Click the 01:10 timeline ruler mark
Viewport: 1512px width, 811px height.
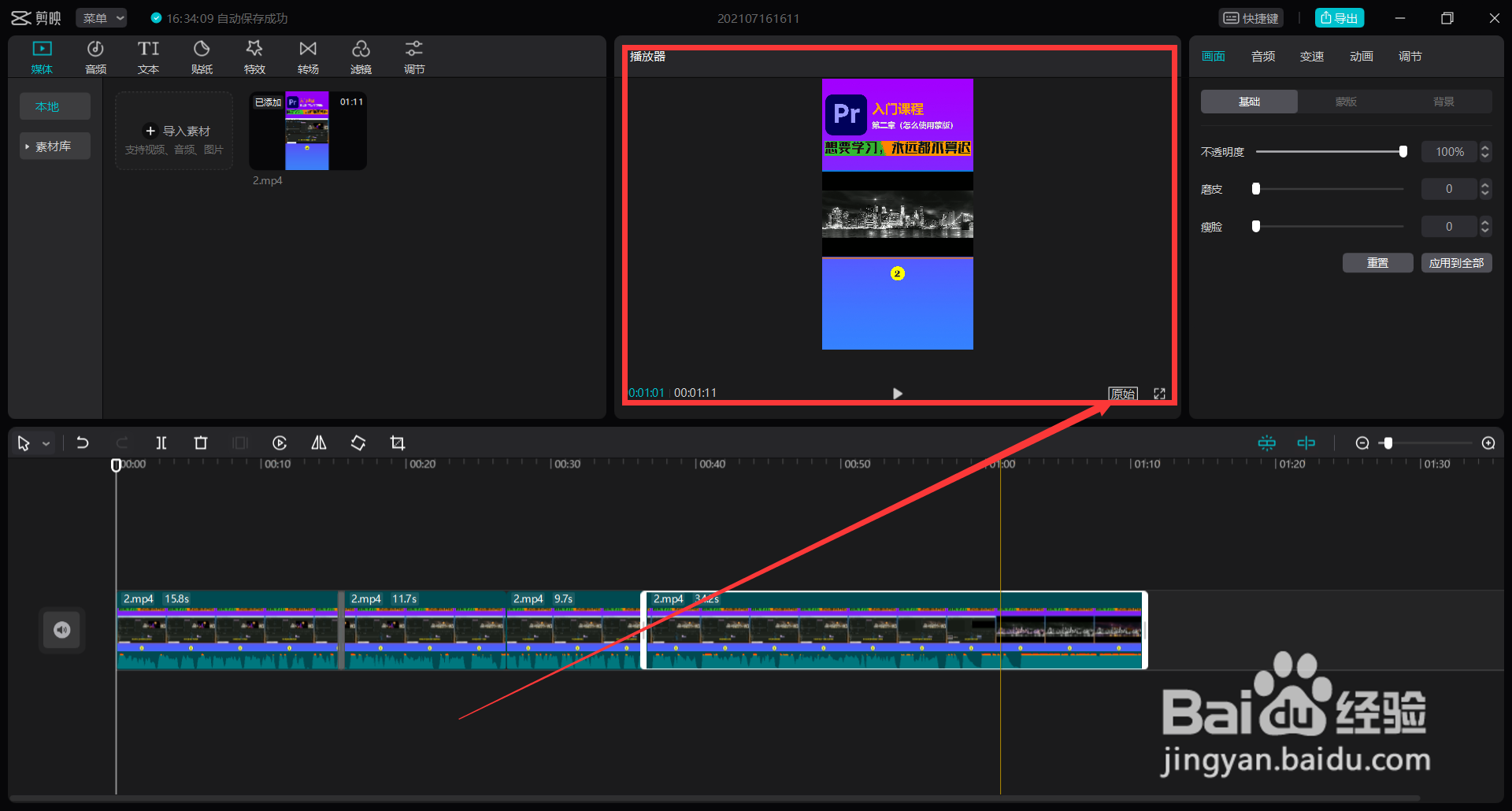click(x=1146, y=465)
